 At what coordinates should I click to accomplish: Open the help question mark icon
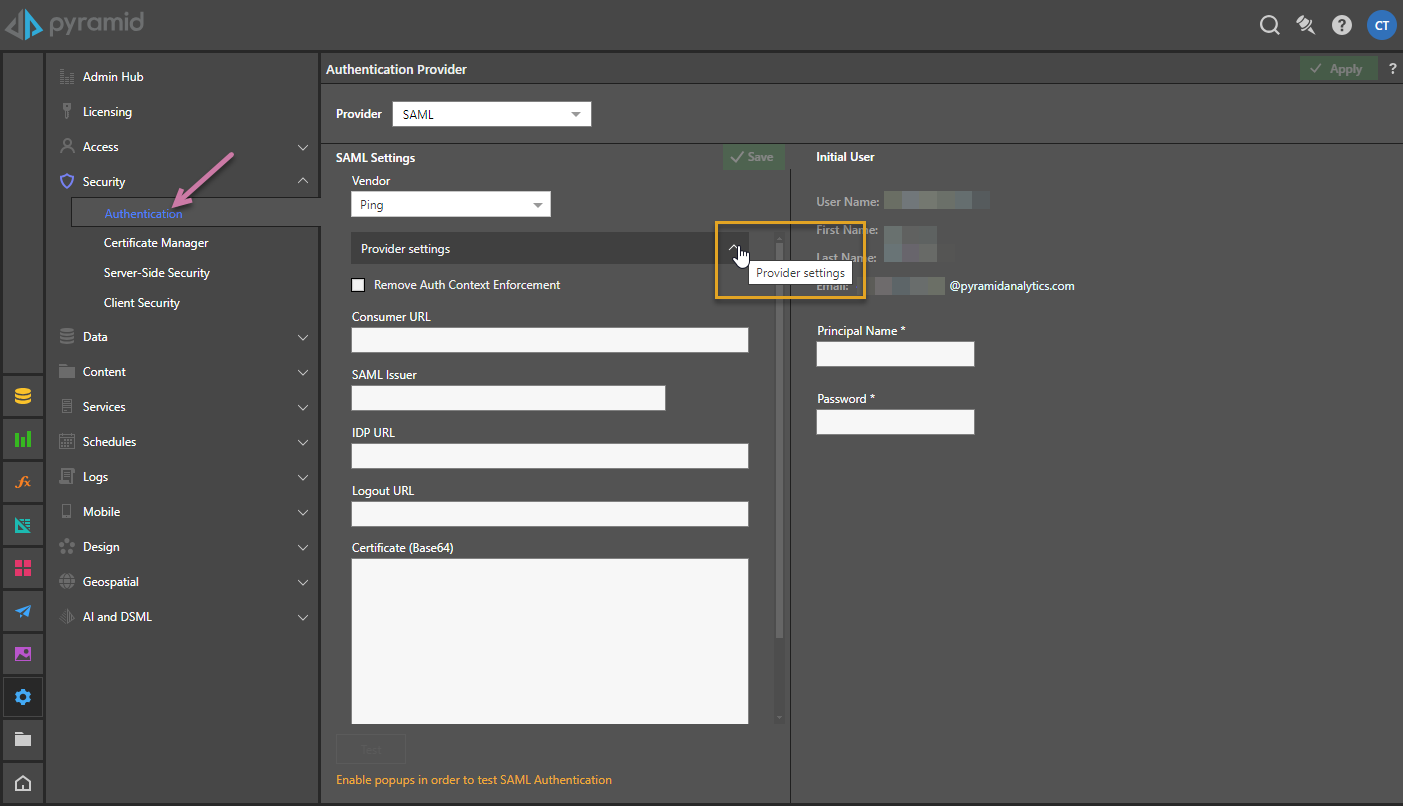(1342, 26)
